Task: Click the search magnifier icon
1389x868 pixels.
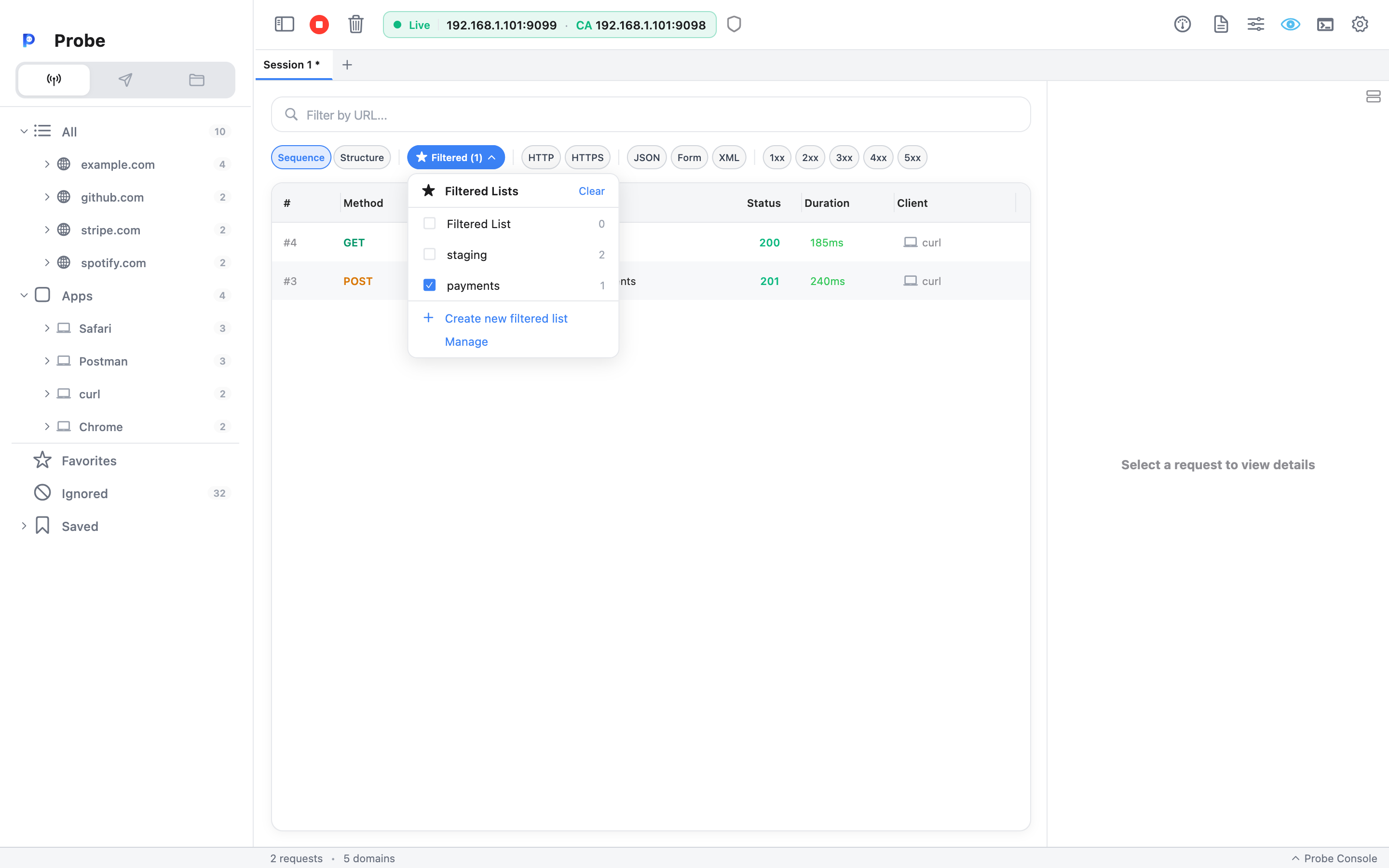Action: [292, 115]
